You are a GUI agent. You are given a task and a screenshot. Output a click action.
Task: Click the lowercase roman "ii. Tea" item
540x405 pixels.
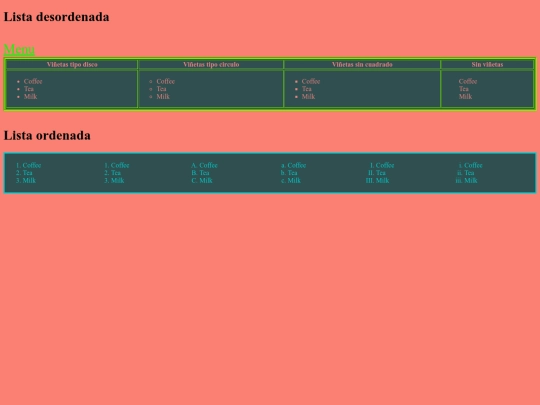[466, 173]
